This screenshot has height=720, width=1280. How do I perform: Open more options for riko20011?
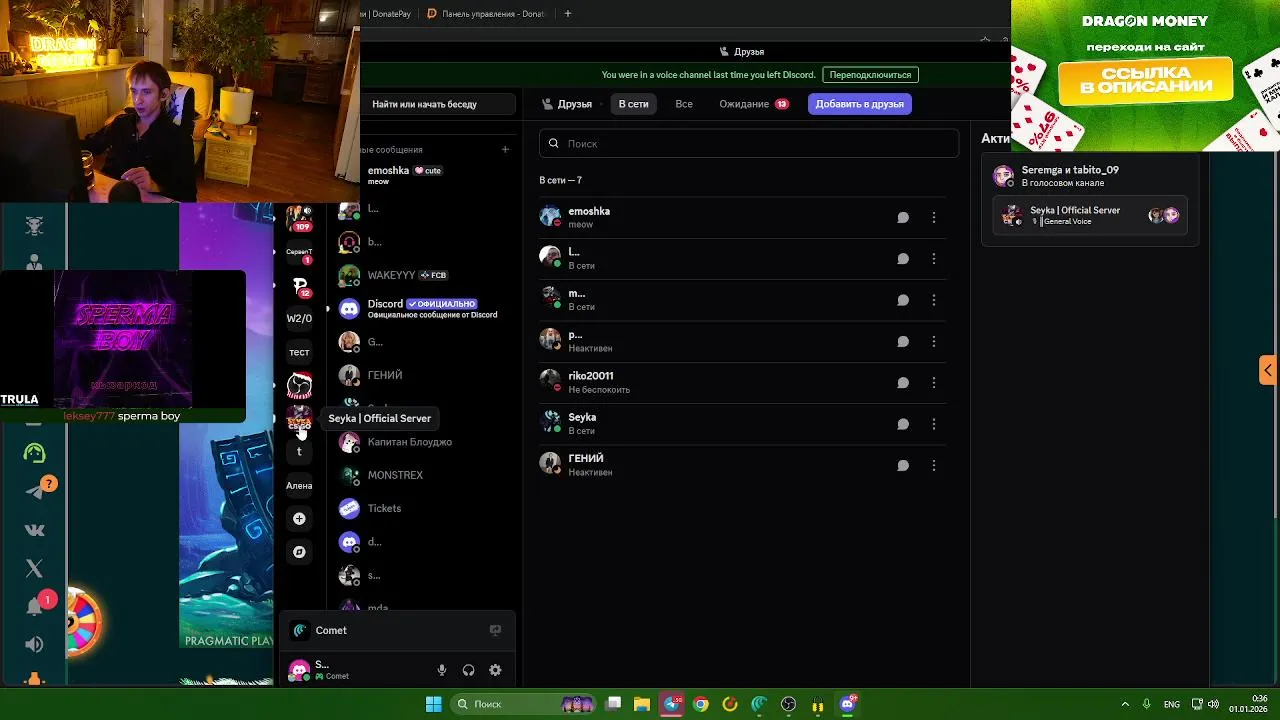[934, 382]
